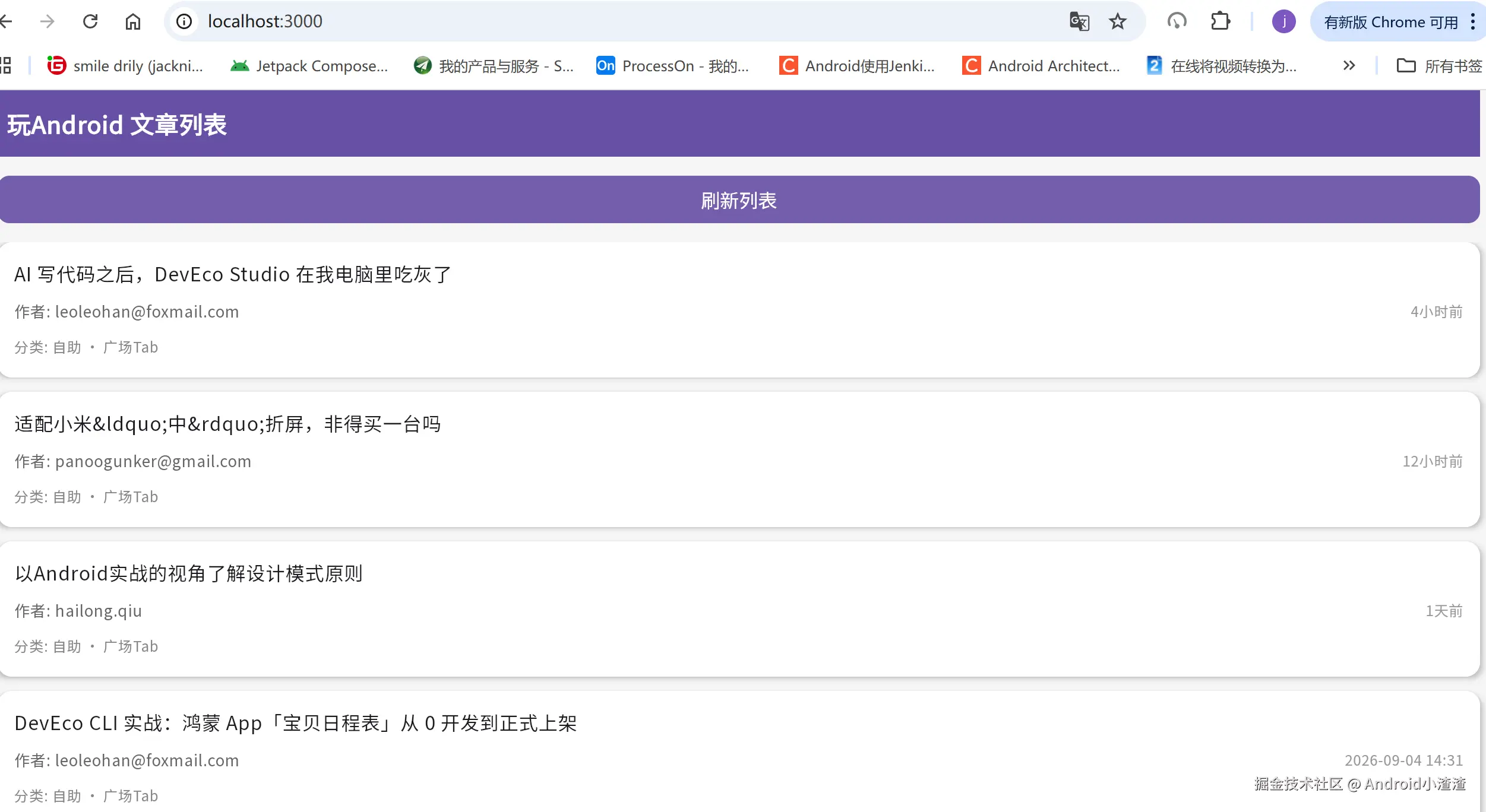Screen dimensions: 1486x812
Task: Open Jetpack Compose bookmark
Action: pos(309,65)
